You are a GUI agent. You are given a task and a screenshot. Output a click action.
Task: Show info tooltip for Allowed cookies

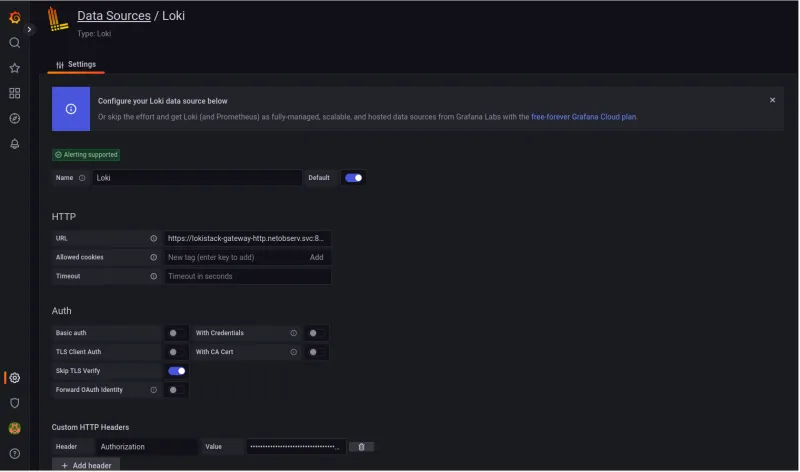[154, 257]
